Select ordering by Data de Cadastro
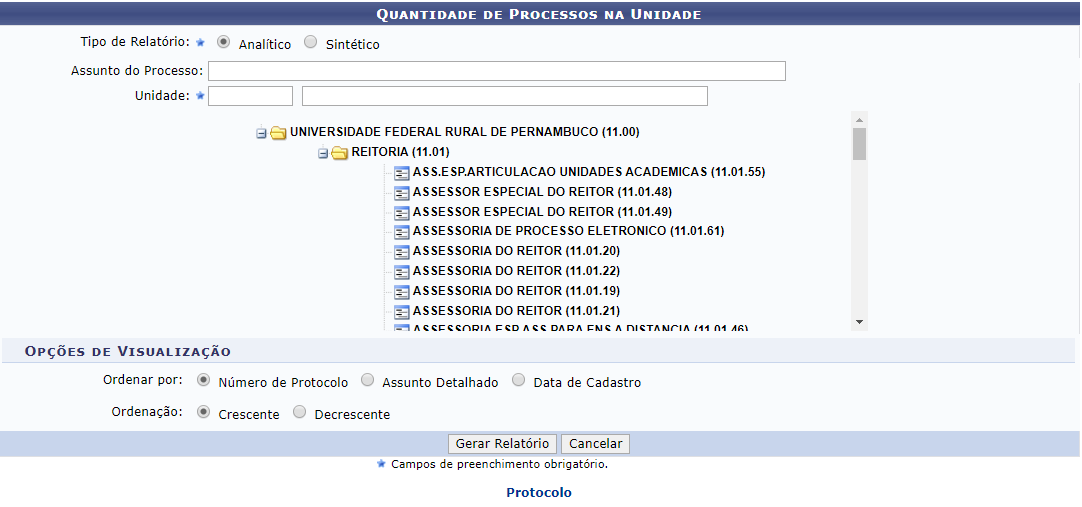Screen dimensions: 1082x507 tap(518, 381)
